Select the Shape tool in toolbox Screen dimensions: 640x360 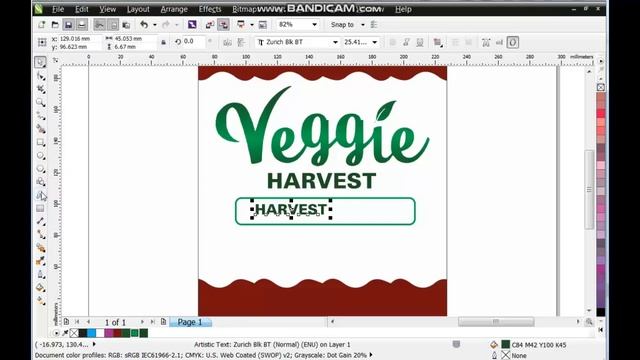(40, 76)
